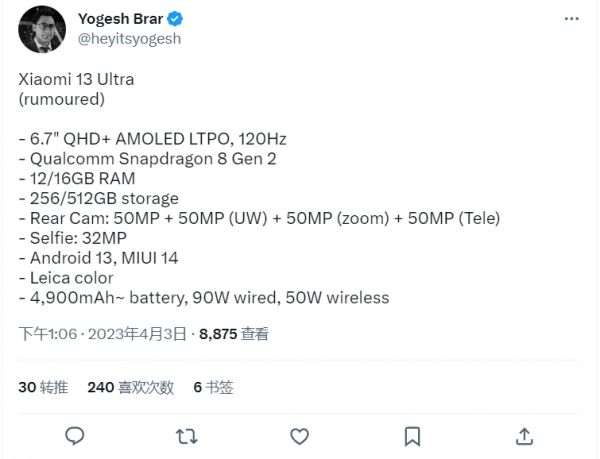Show the 30 转推 retweets list
600x459 pixels.
tap(42, 387)
